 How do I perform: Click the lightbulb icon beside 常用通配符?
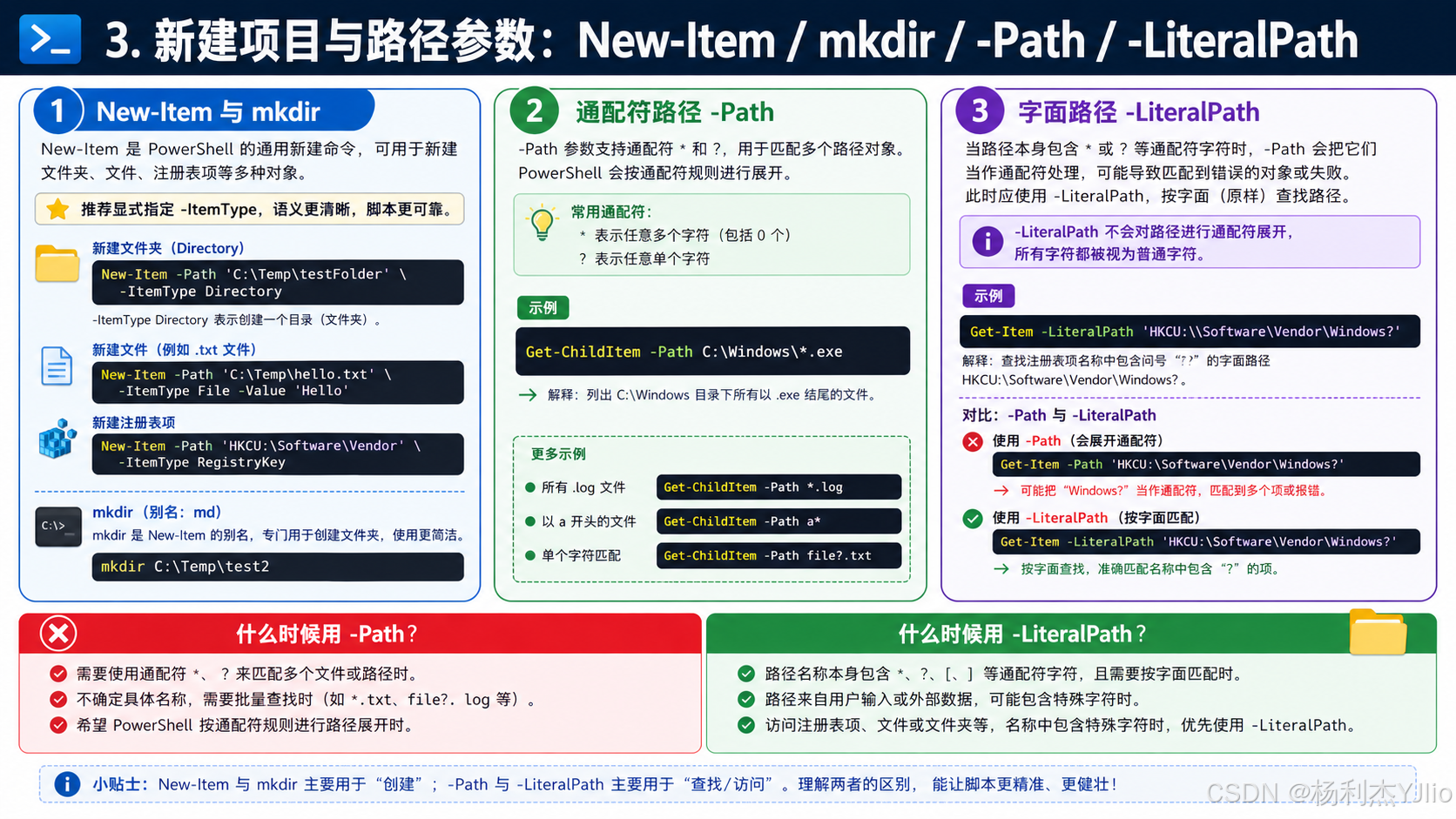542,223
